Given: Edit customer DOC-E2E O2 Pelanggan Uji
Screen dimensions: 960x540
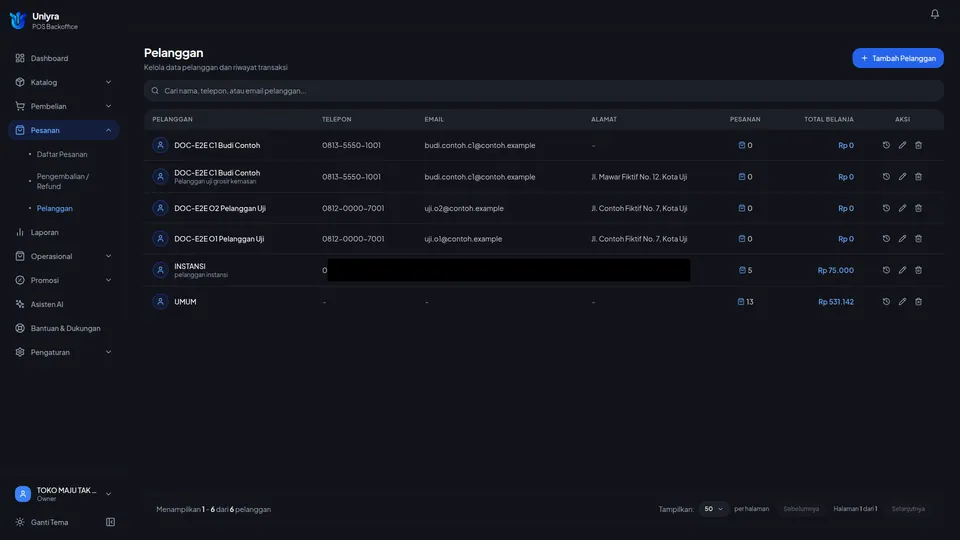Looking at the screenshot, I should (902, 208).
